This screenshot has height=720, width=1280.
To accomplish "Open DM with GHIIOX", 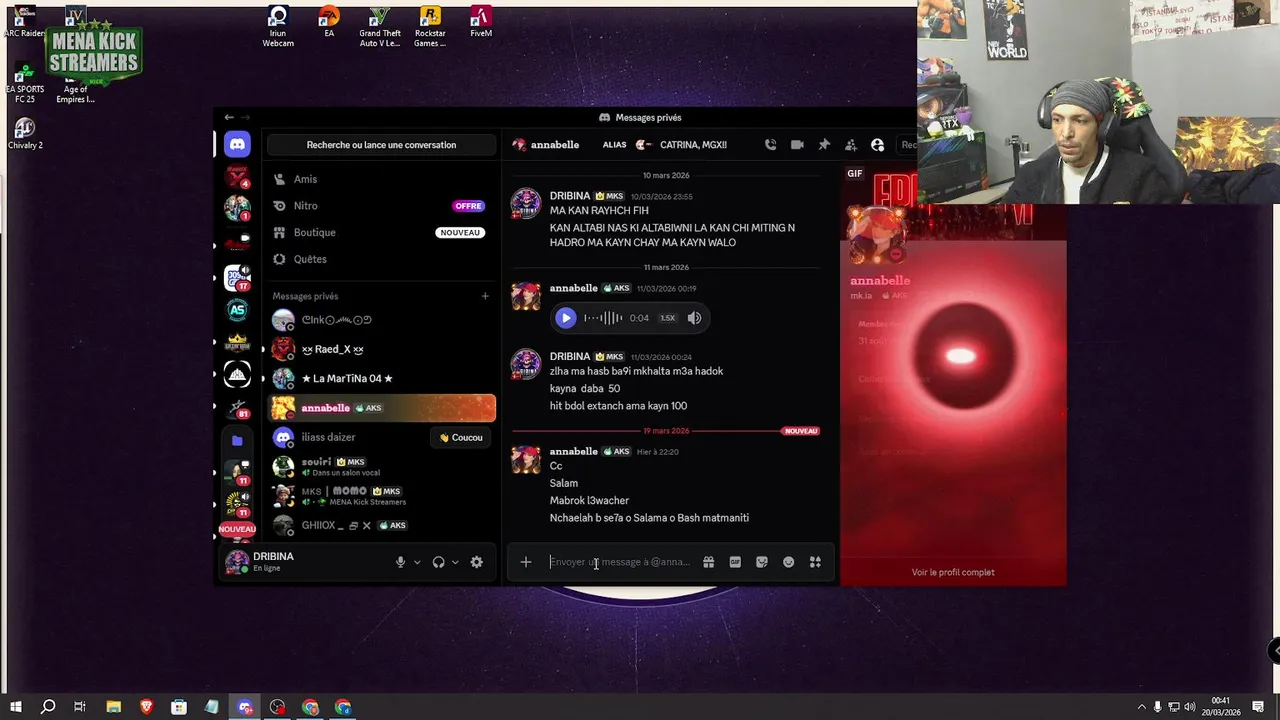I will 382,525.
